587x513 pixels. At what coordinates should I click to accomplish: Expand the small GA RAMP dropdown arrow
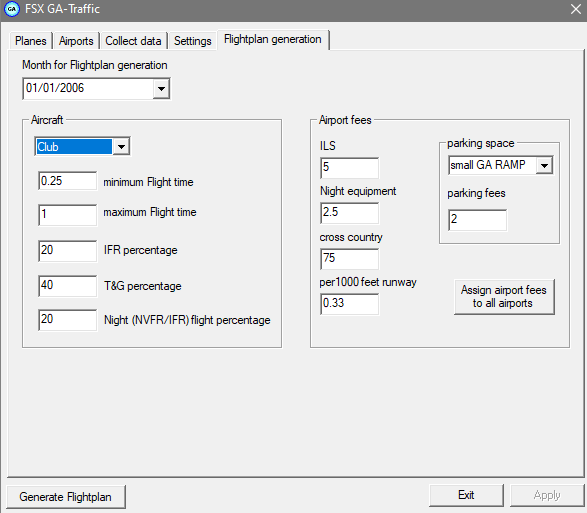(x=545, y=165)
